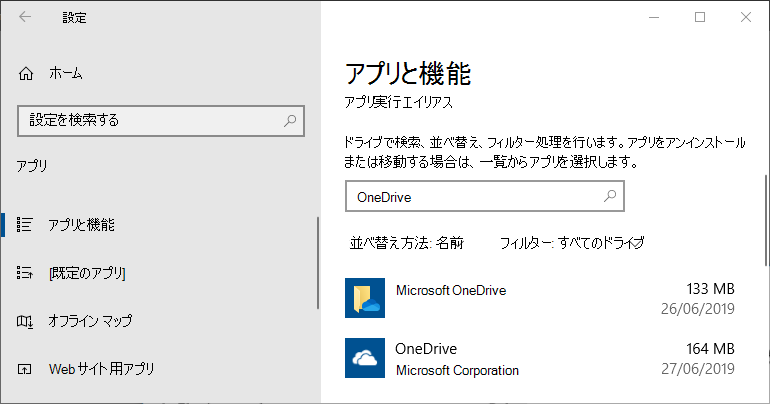Click the 26/06/2019 install date
This screenshot has height=404, width=770.
tap(698, 309)
